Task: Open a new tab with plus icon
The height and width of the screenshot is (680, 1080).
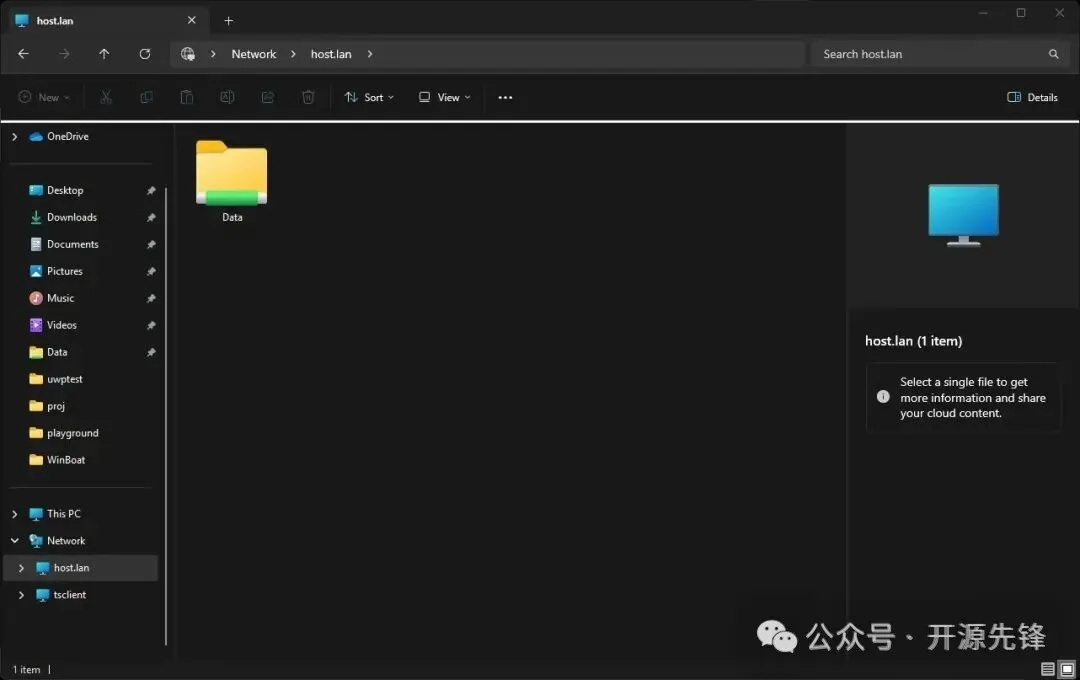Action: [229, 21]
